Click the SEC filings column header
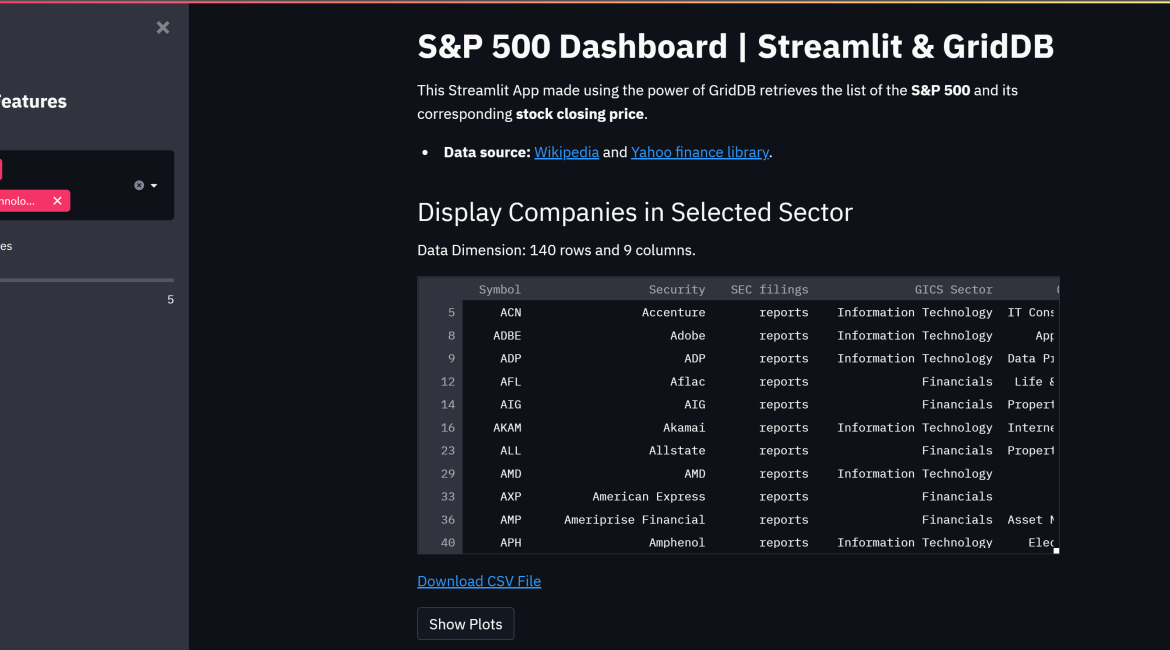 tap(769, 289)
